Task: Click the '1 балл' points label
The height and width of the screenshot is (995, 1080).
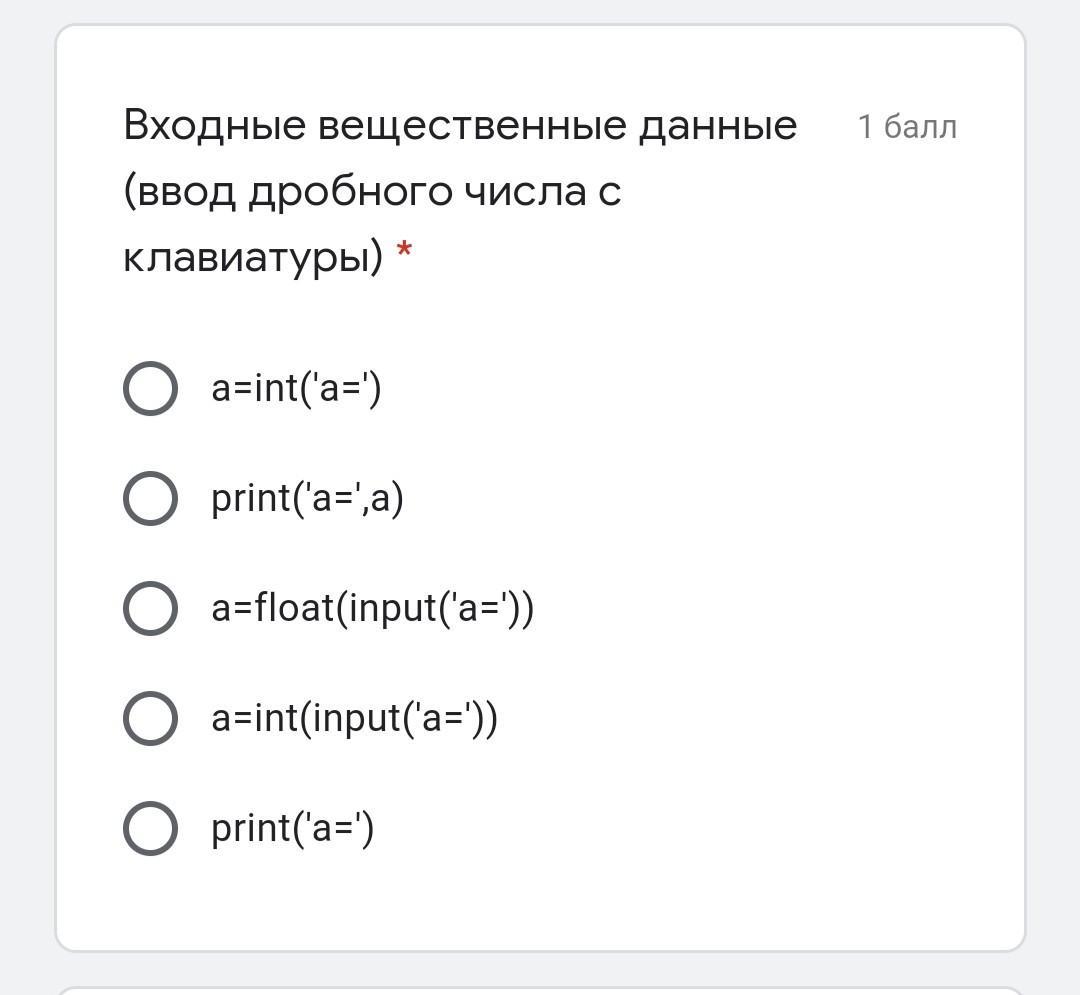Action: [x=907, y=127]
